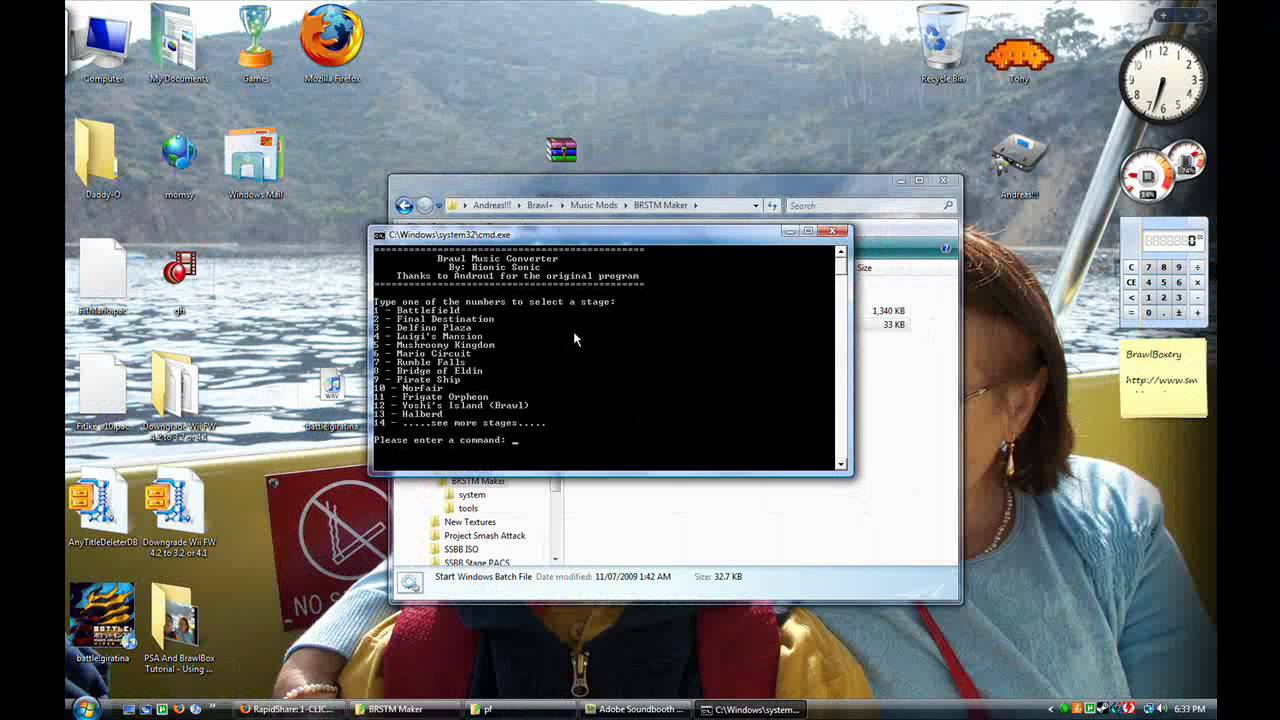Expand the address bar history dropdown
This screenshot has width=1280, height=720.
click(756, 205)
